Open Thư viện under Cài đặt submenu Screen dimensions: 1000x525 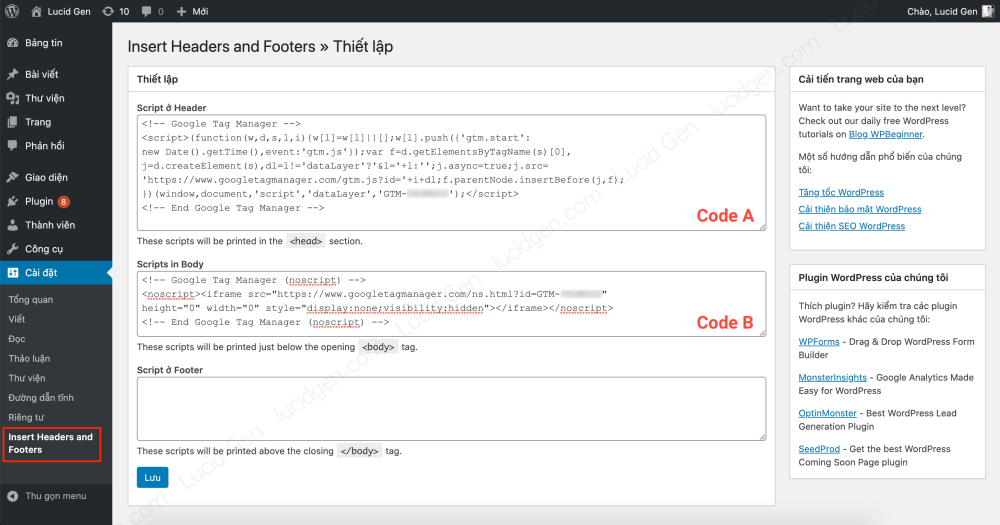27,378
